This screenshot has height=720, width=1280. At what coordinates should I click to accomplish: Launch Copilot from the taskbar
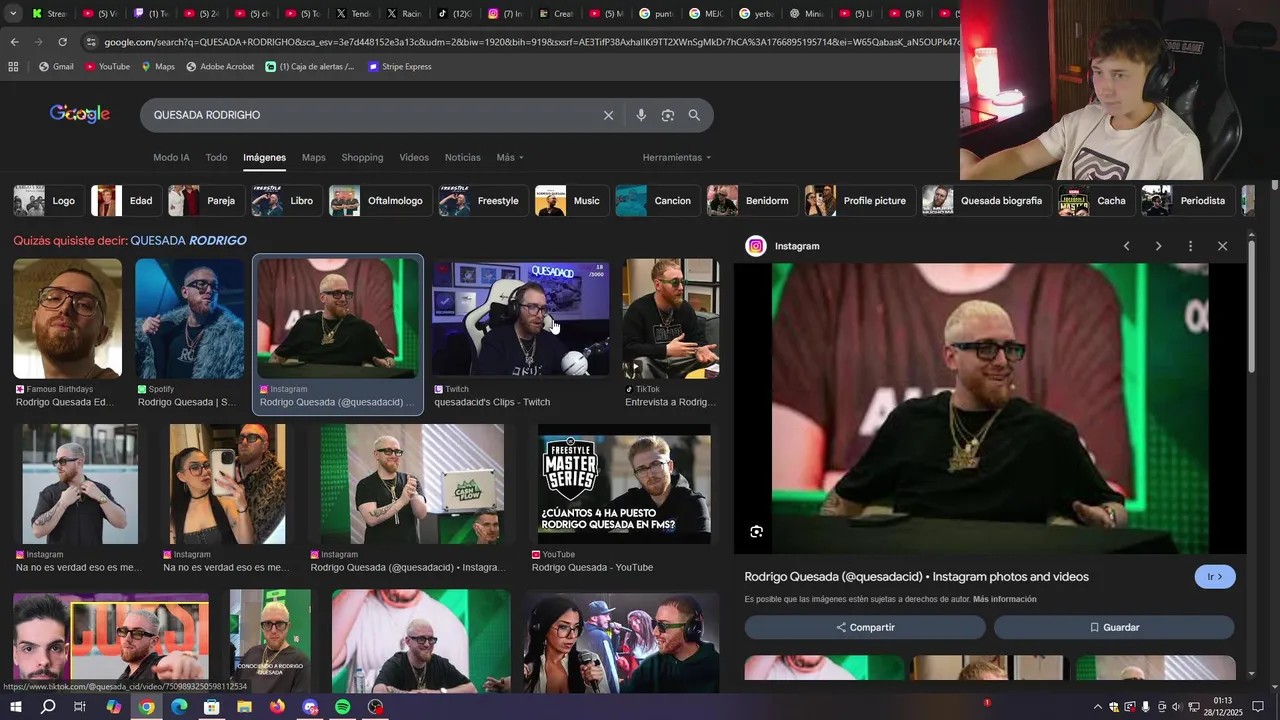click(x=114, y=707)
